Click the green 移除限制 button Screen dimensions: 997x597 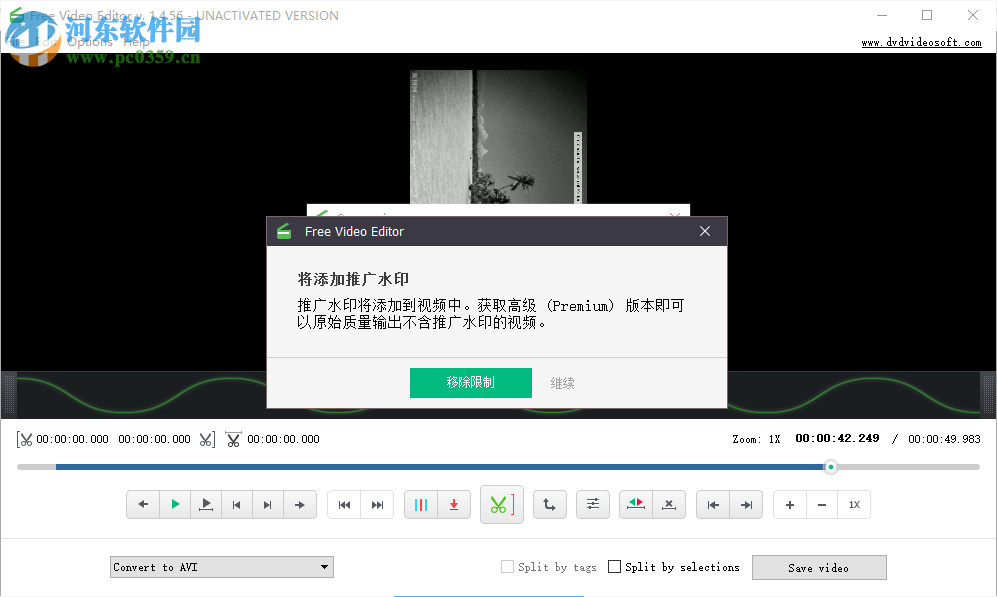[x=470, y=383]
